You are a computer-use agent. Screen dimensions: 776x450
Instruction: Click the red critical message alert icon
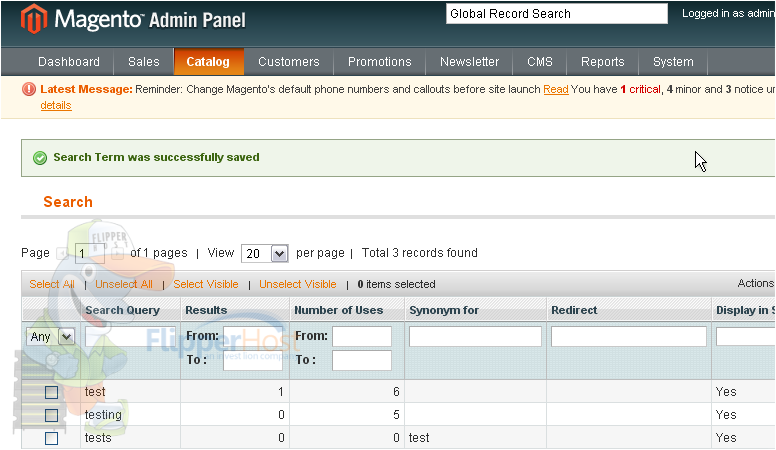coord(29,89)
